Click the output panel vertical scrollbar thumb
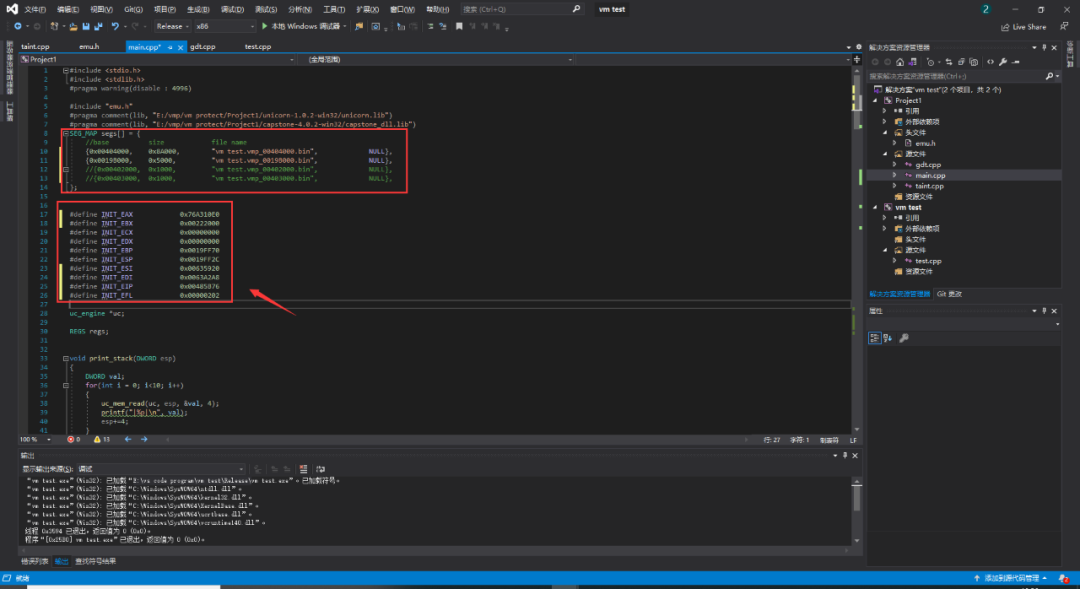 coord(857,498)
